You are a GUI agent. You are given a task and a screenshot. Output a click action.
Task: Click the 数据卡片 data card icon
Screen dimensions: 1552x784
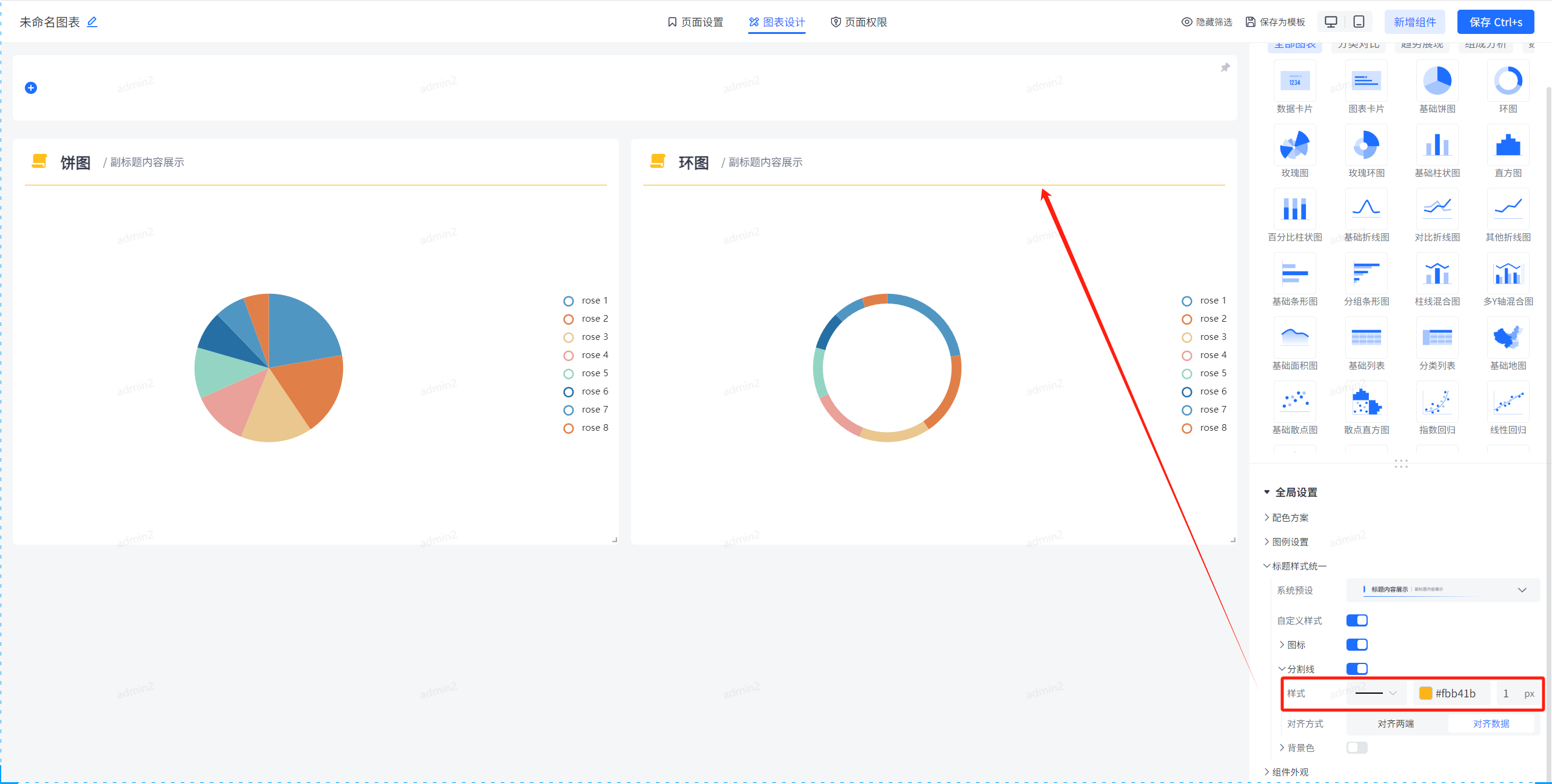tap(1294, 81)
